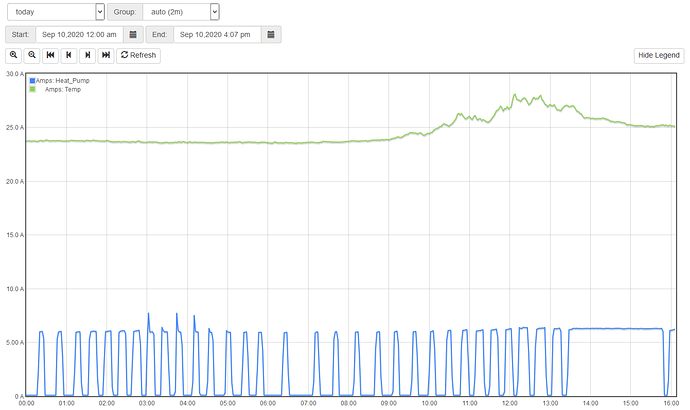Open the 'today' time range dropdown
690x410 pixels.
pos(56,12)
